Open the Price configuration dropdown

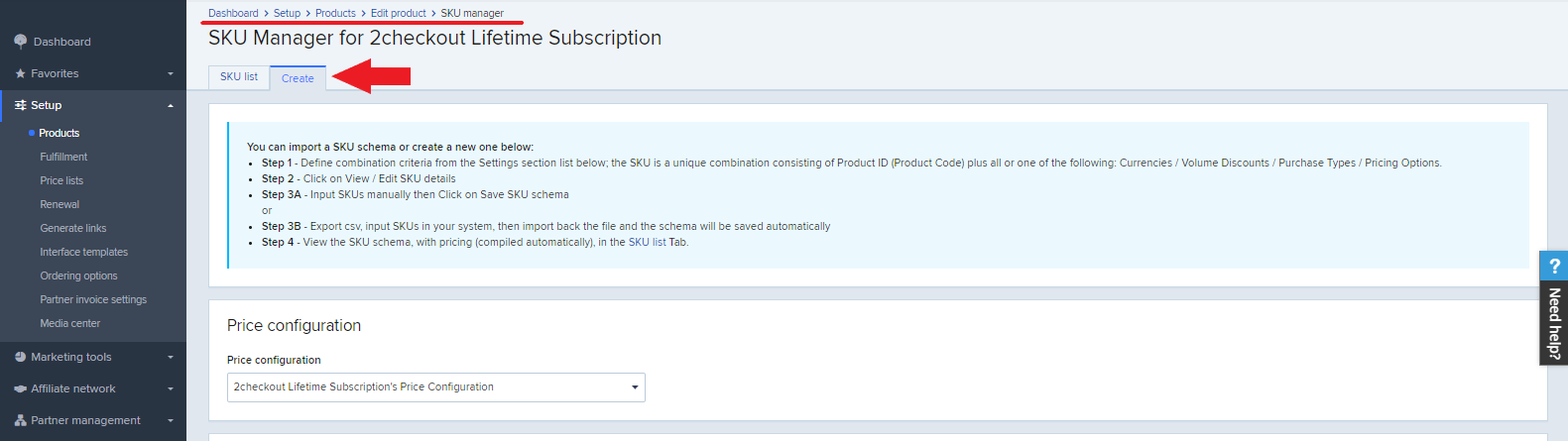coord(436,387)
